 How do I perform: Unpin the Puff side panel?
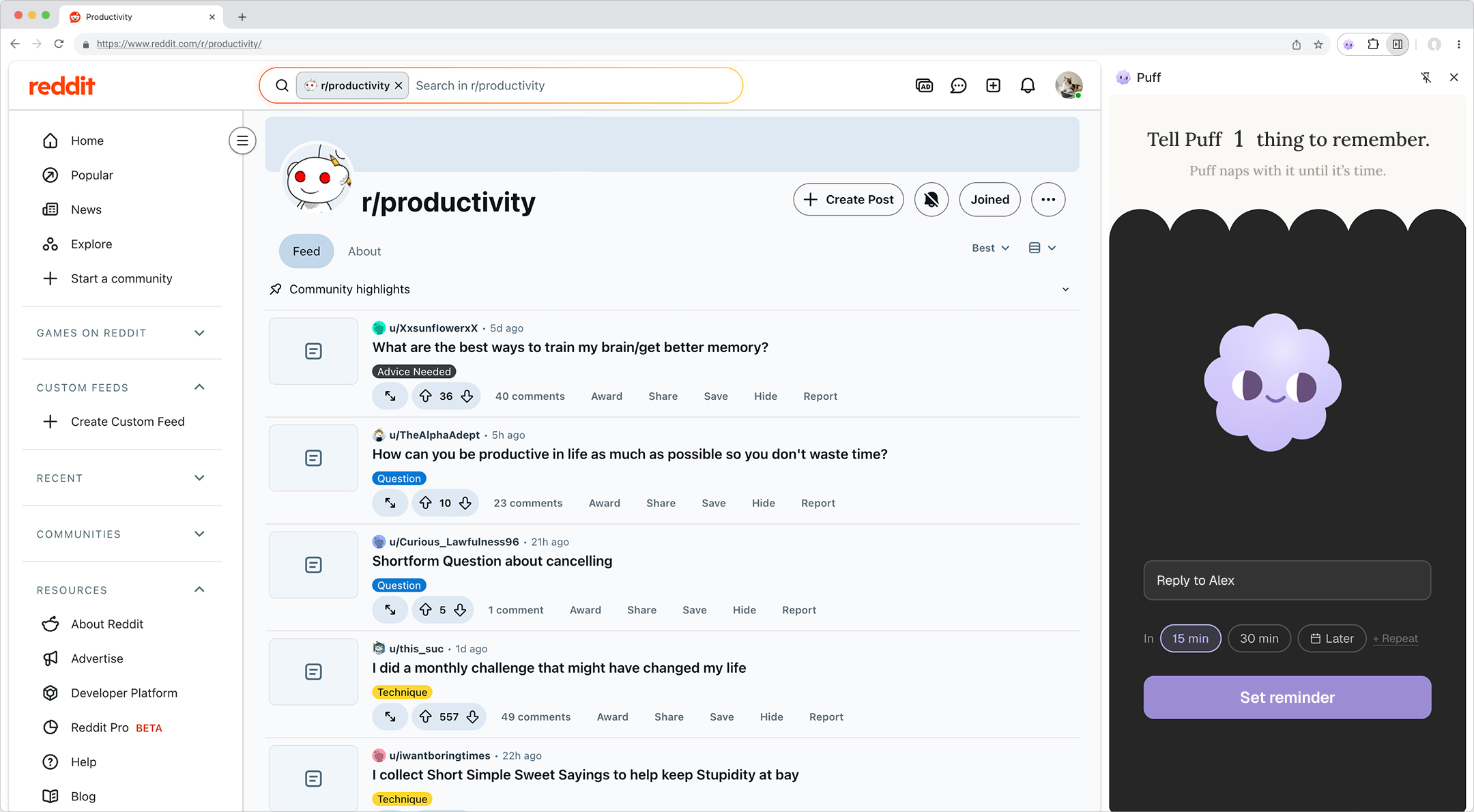click(x=1426, y=77)
